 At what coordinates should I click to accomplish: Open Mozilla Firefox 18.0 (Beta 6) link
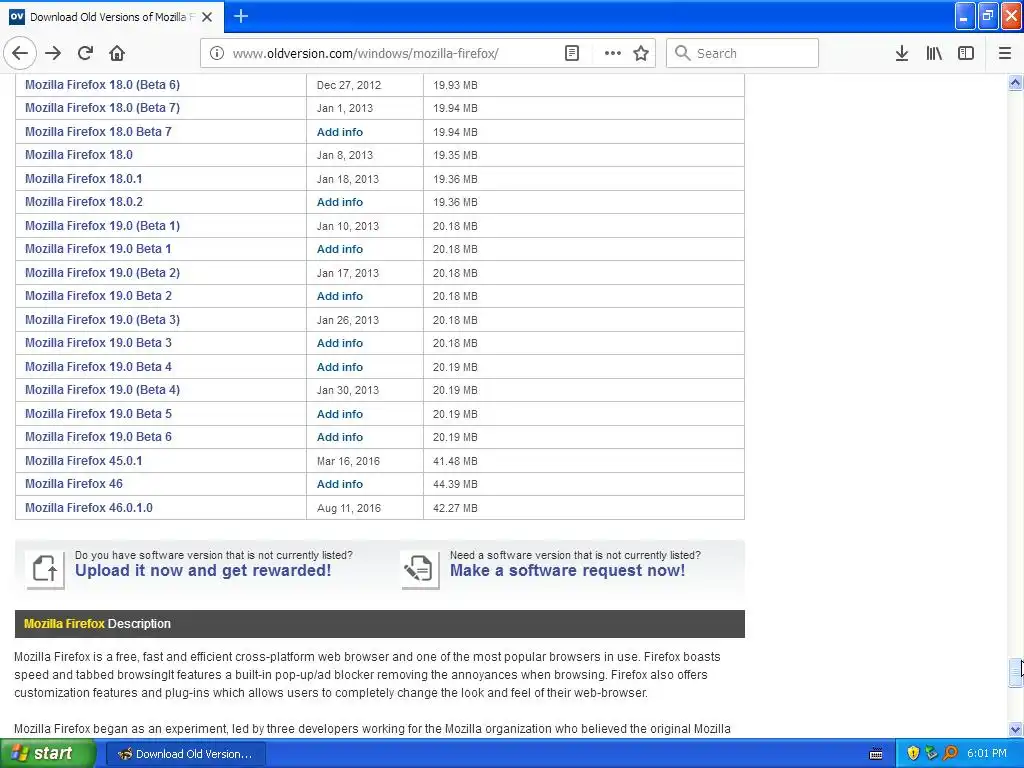coord(103,85)
